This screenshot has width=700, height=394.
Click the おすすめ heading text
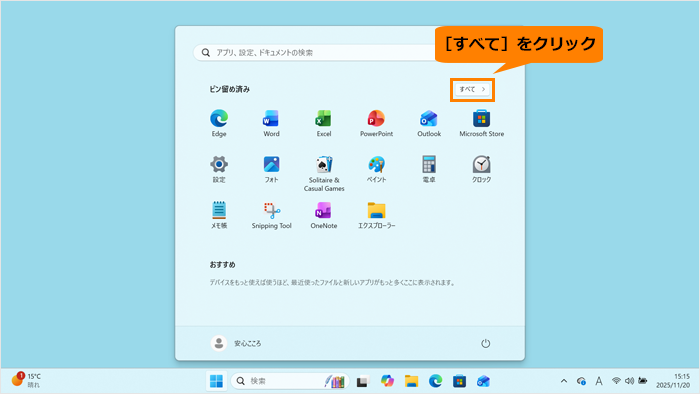(x=222, y=265)
